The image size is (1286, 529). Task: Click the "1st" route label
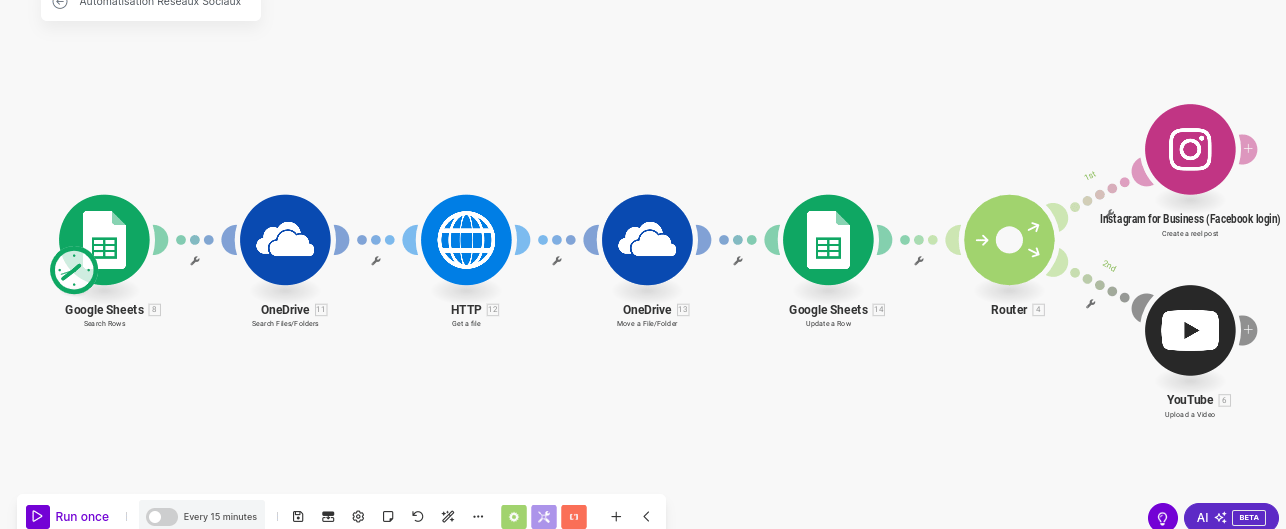[1090, 176]
